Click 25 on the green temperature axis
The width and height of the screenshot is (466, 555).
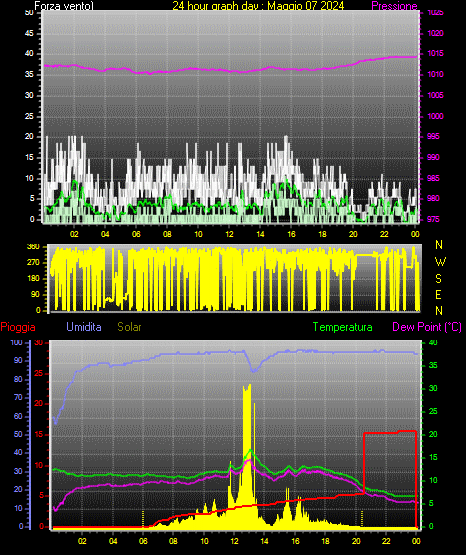click(x=433, y=411)
